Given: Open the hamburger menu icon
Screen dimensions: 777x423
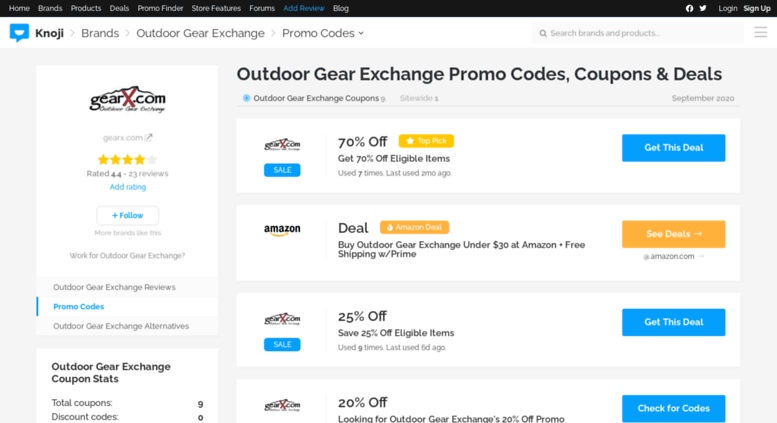Looking at the screenshot, I should click(761, 33).
